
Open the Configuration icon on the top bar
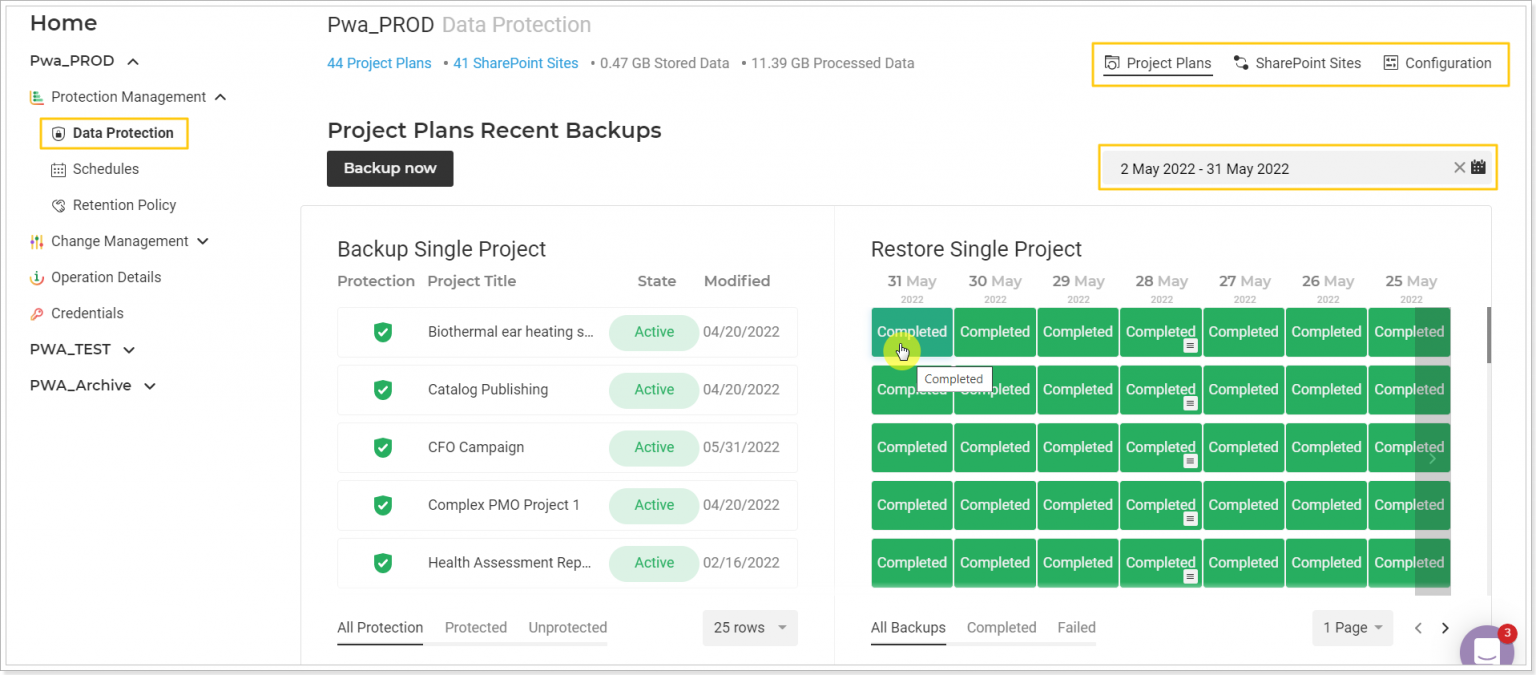(1390, 62)
